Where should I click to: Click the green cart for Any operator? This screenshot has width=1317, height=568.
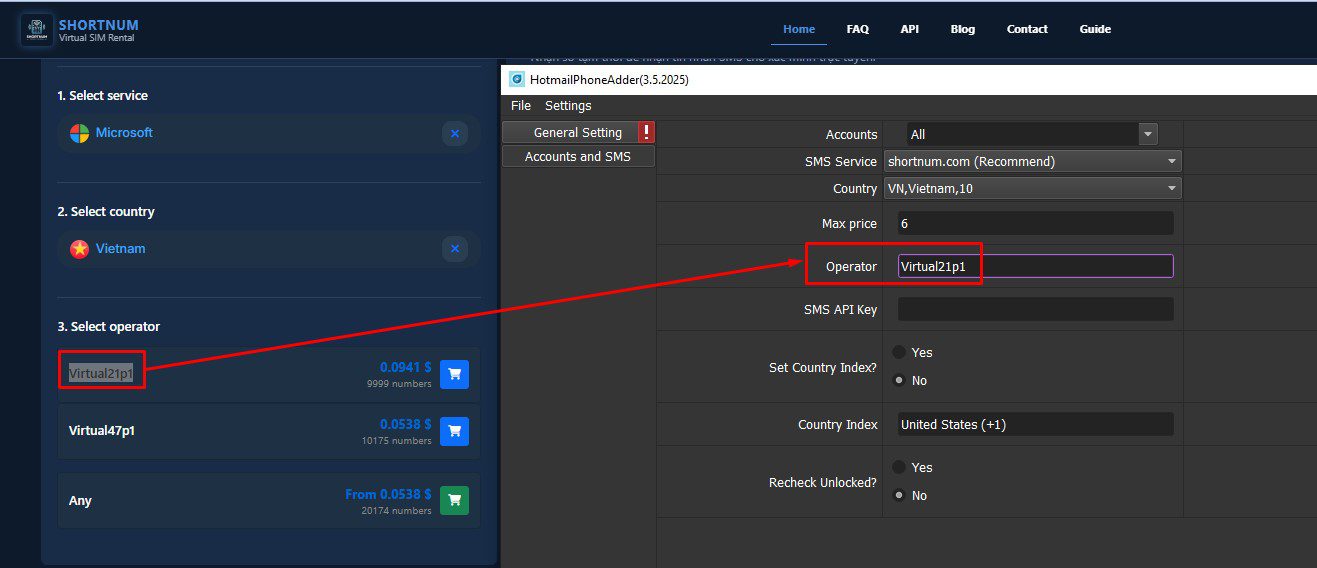click(454, 500)
